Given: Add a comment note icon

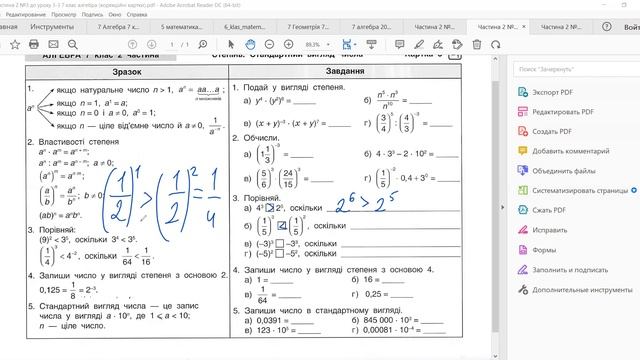Looking at the screenshot, I should (400, 44).
